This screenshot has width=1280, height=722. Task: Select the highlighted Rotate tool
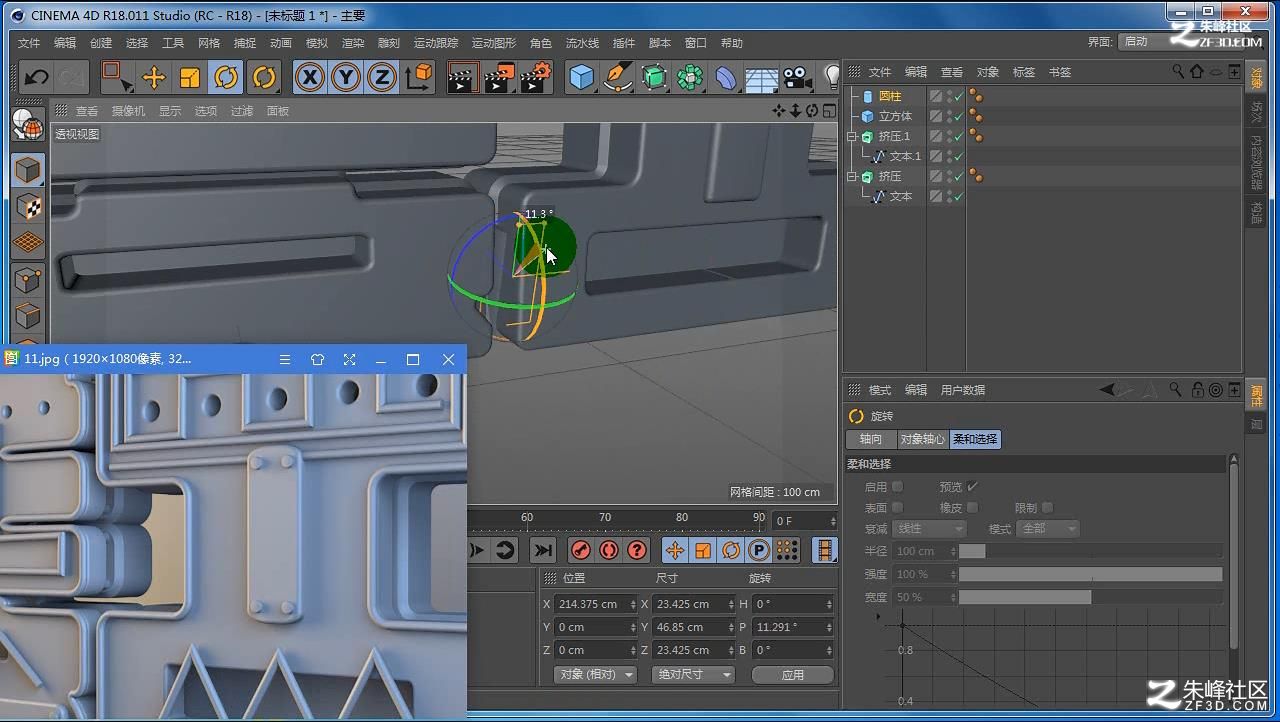click(x=226, y=77)
